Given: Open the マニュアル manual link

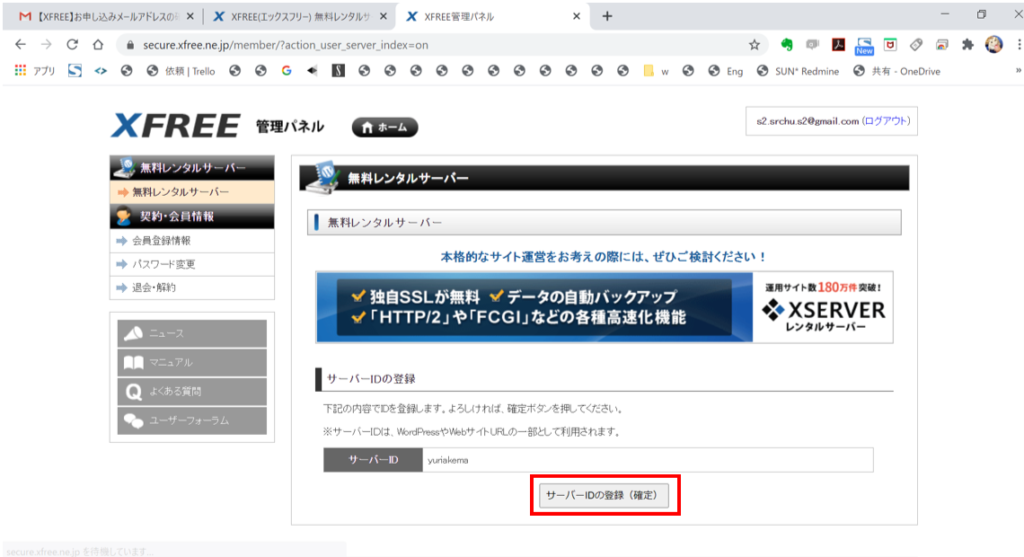Looking at the screenshot, I should click(x=192, y=362).
